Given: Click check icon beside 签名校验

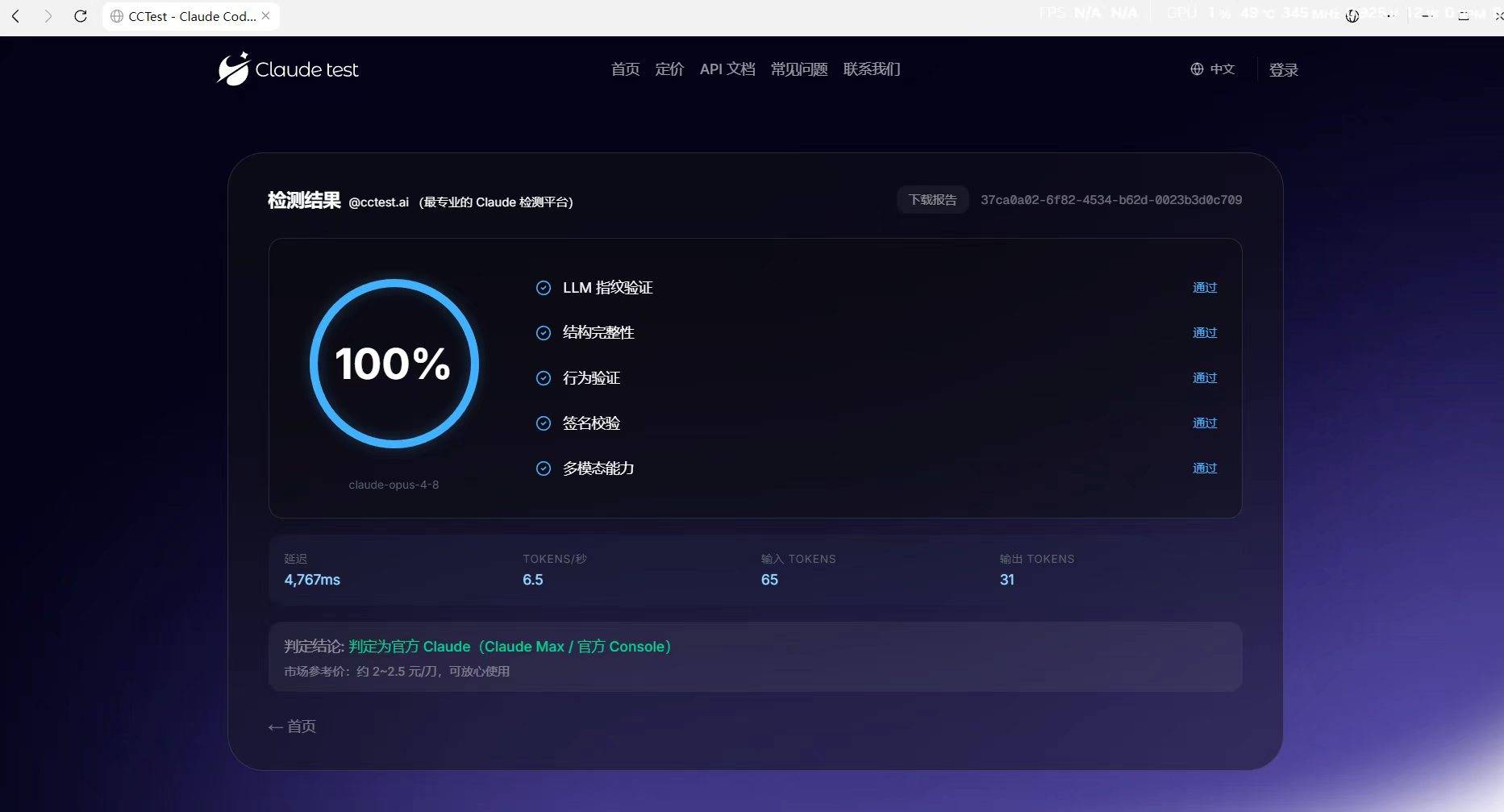Looking at the screenshot, I should click(544, 423).
